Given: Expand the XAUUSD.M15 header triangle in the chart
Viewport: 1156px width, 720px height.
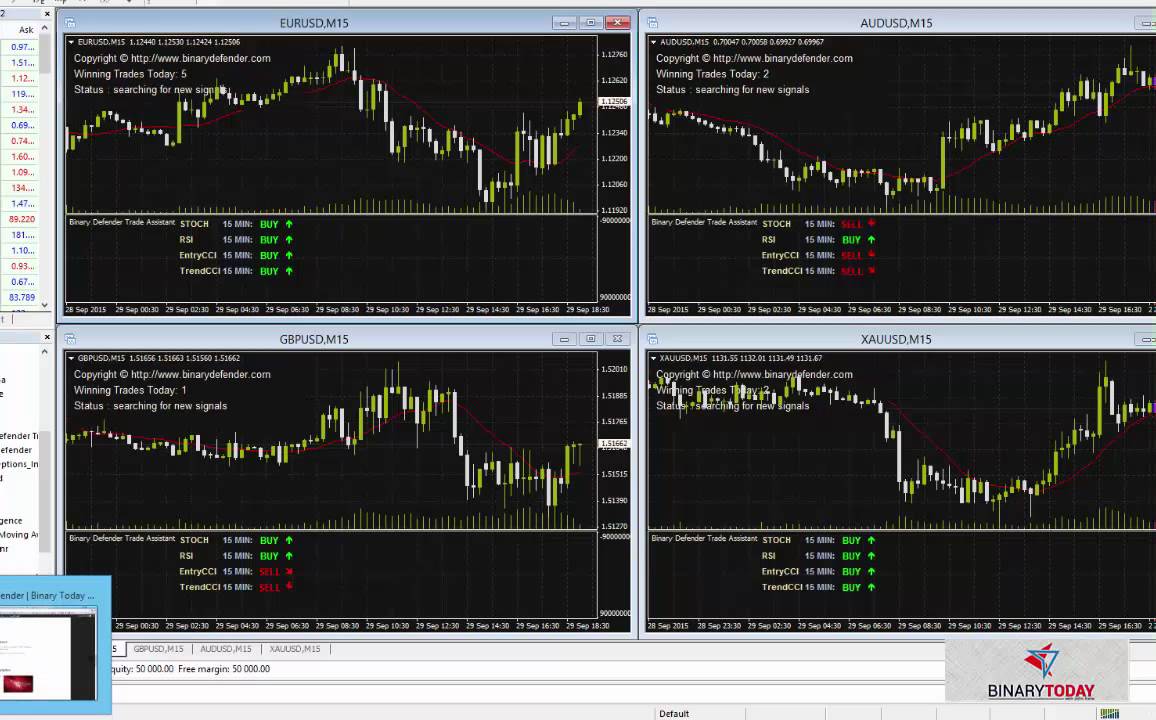Looking at the screenshot, I should 654,358.
